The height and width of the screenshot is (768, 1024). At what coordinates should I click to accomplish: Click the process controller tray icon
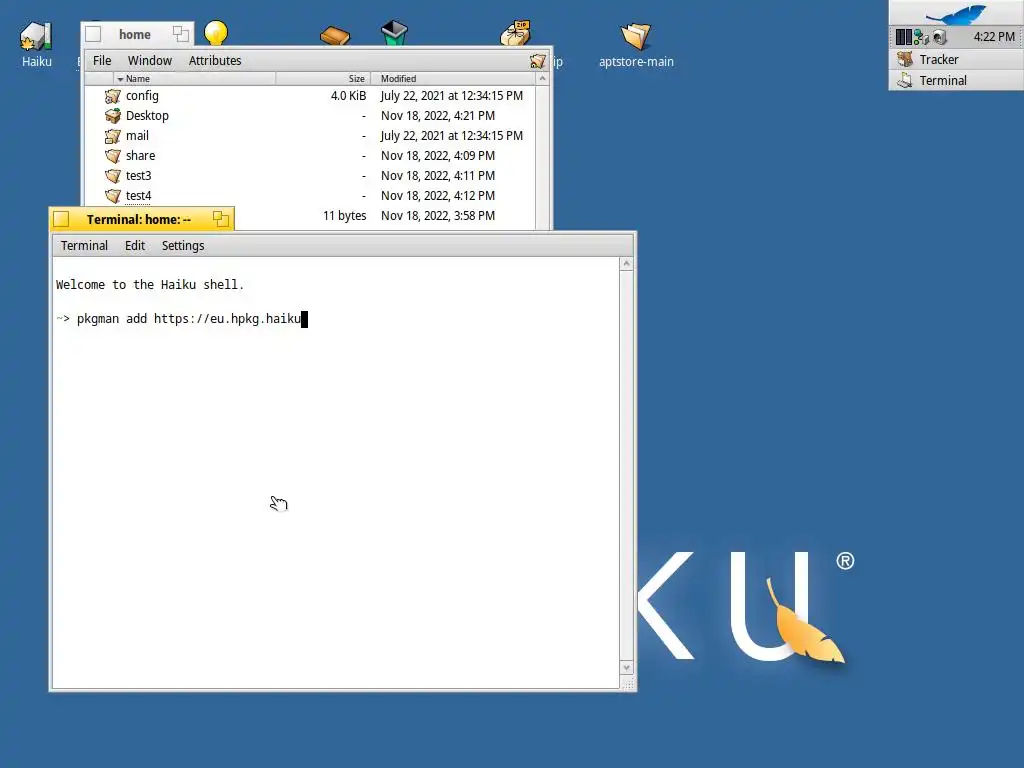tap(903, 37)
